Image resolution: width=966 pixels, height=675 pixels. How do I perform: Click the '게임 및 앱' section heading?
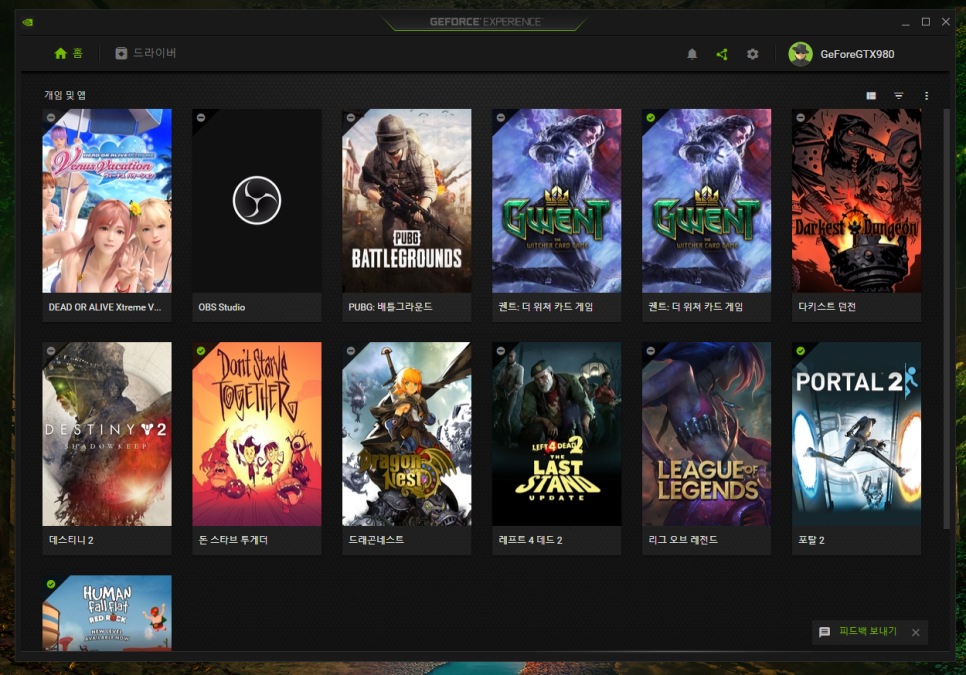[65, 95]
